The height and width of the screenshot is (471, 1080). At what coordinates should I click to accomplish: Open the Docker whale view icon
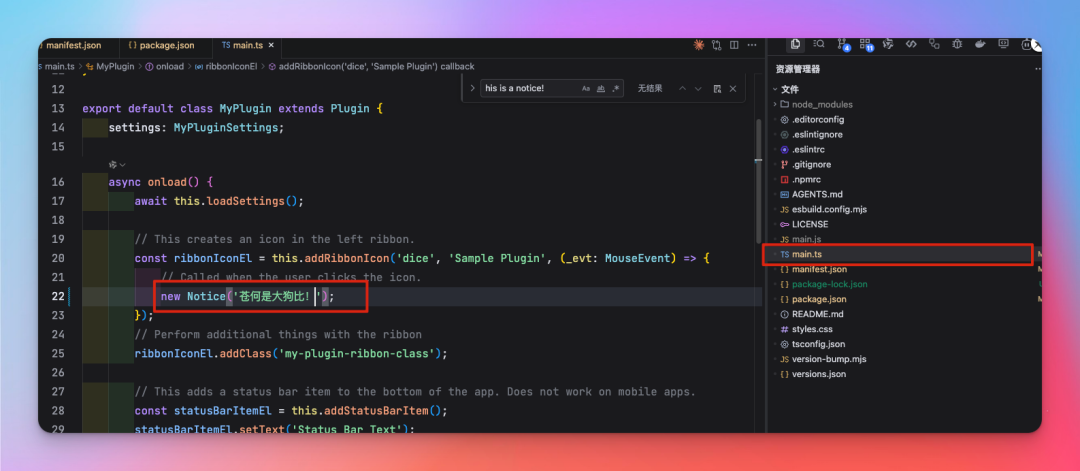(x=980, y=44)
